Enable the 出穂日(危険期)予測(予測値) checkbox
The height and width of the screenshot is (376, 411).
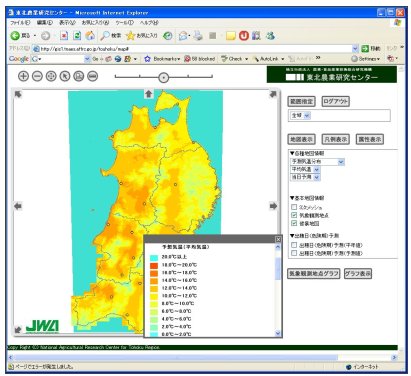(294, 253)
